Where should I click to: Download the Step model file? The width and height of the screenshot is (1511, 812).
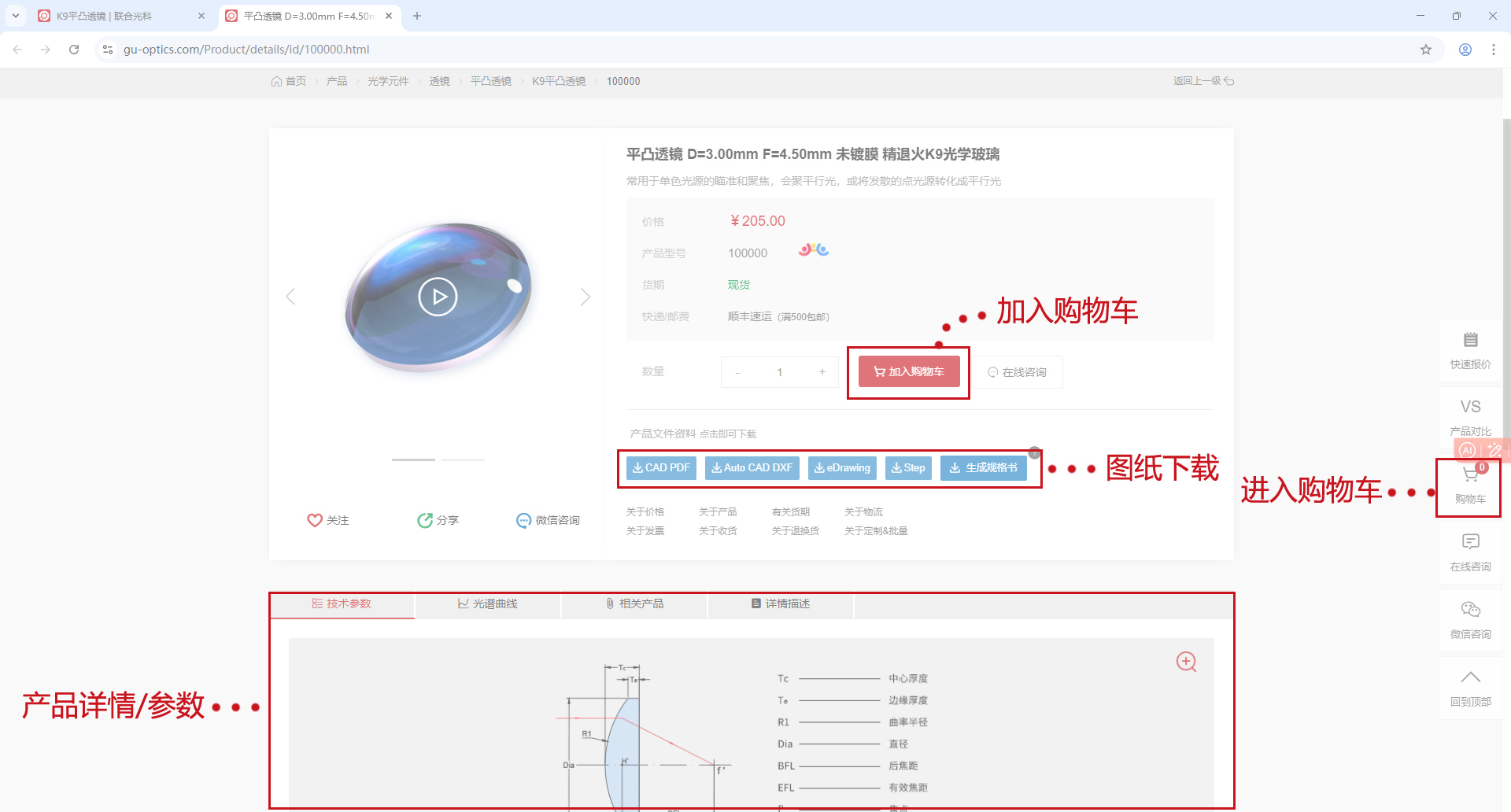908,468
